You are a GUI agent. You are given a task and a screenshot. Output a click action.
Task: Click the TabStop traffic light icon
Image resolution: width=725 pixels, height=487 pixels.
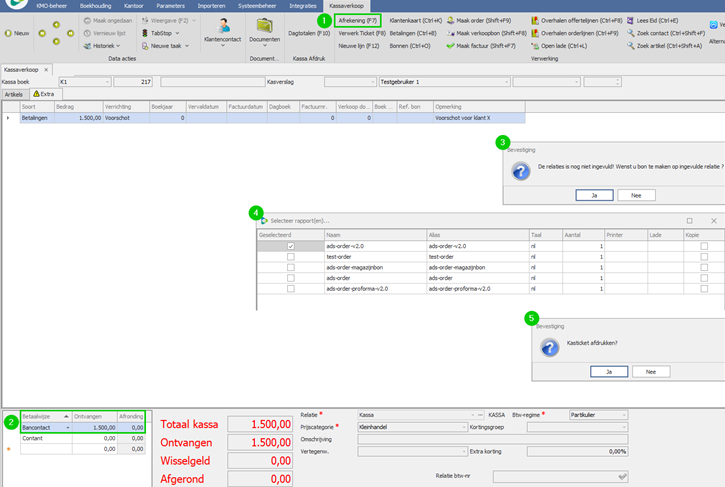pos(145,33)
